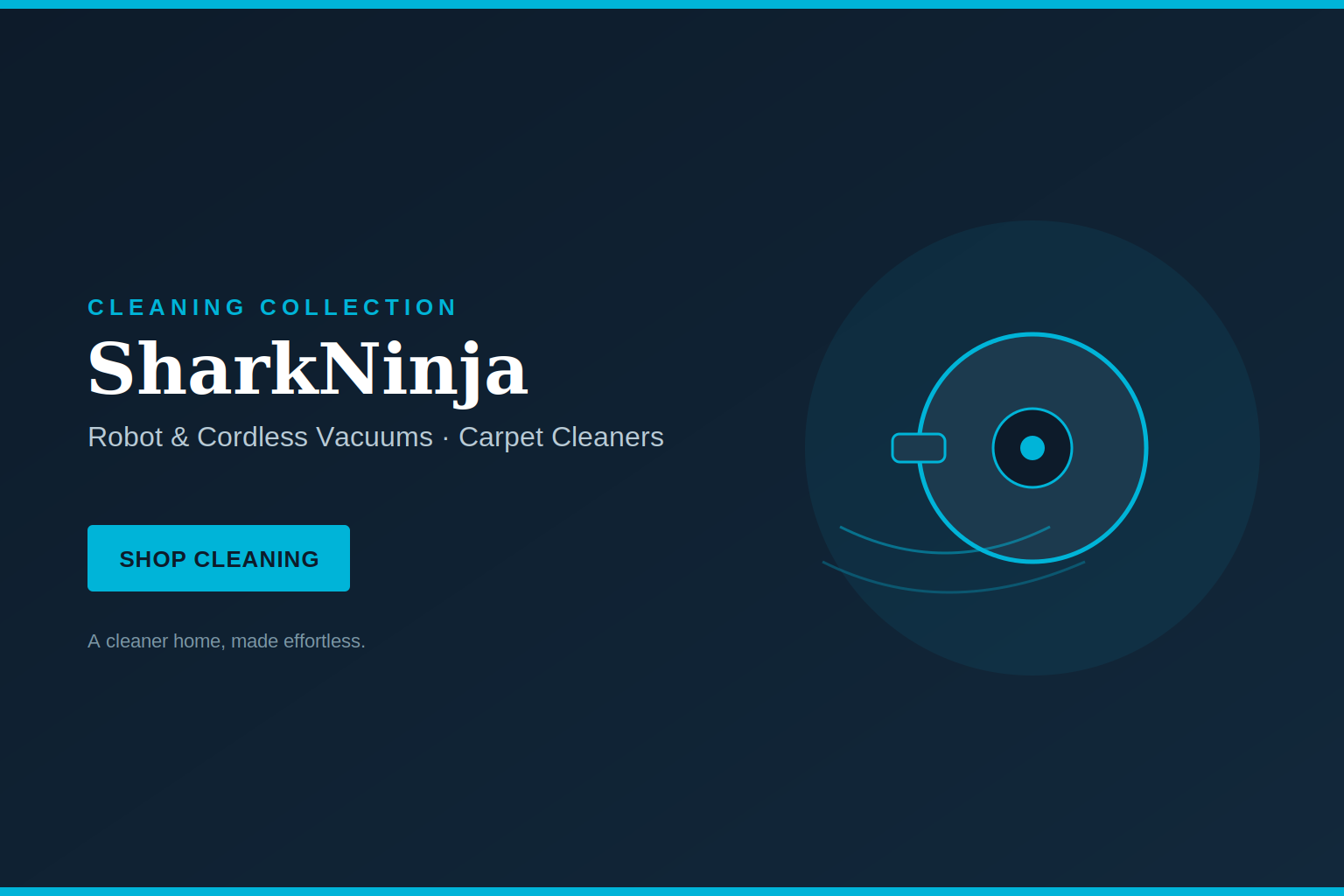The image size is (1344, 896).
Task: Click the cyan bar at the top edge
Action: pos(672,4)
